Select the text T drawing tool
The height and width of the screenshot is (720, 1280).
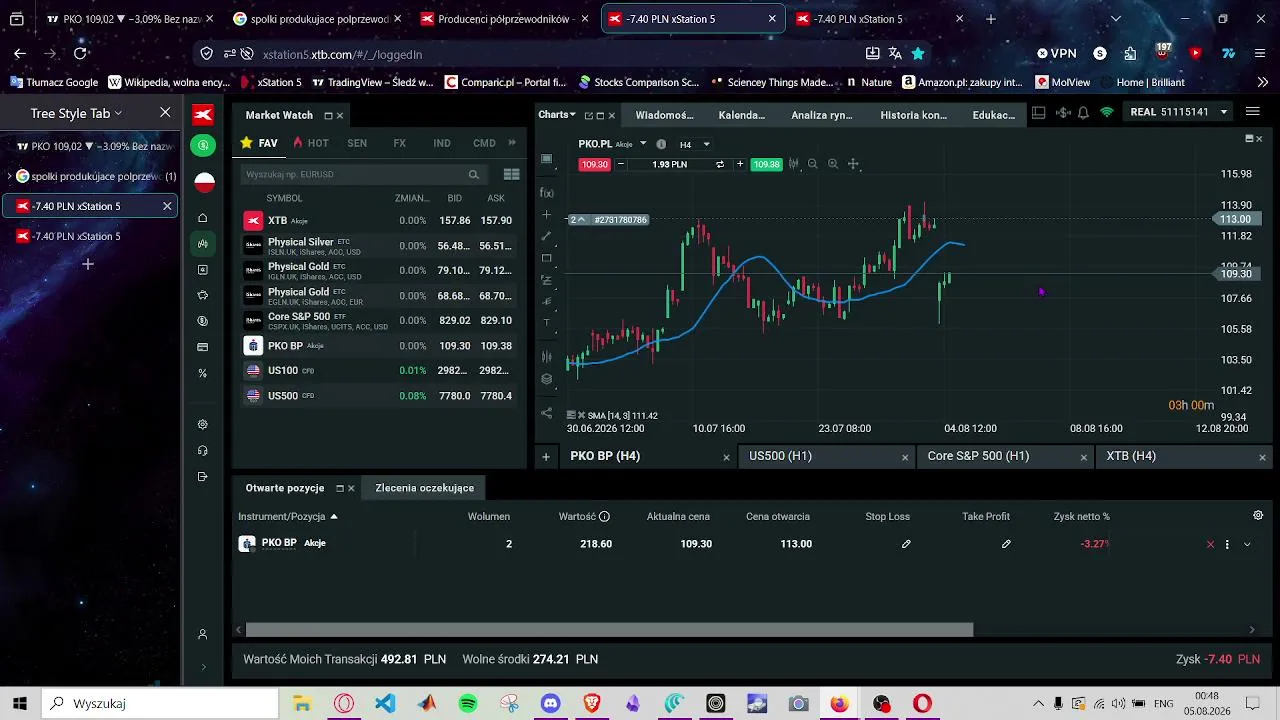point(547,323)
